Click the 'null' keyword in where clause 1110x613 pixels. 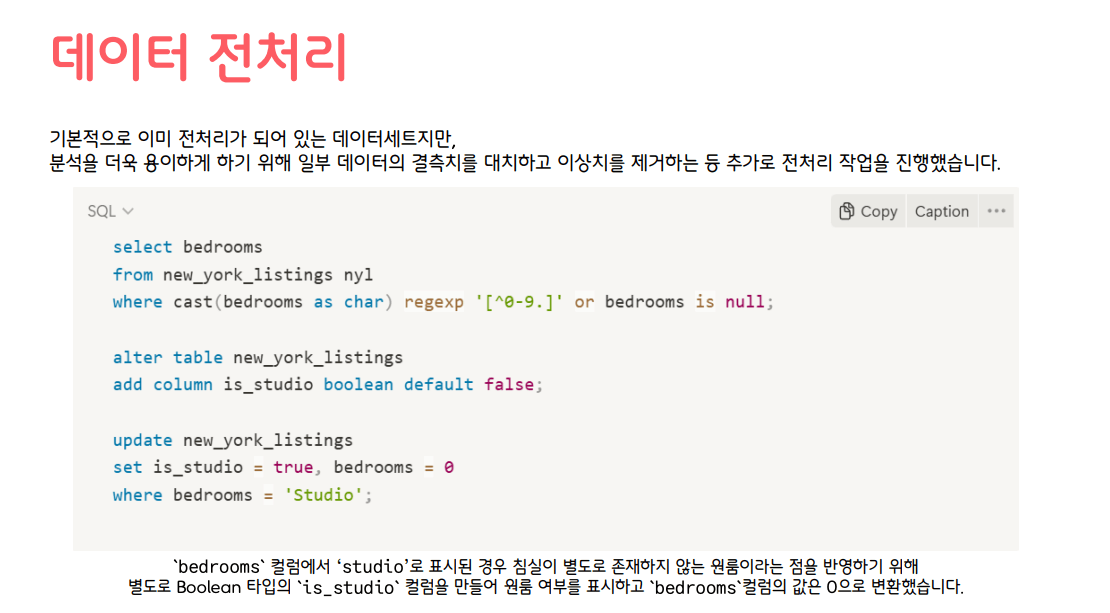coord(746,302)
